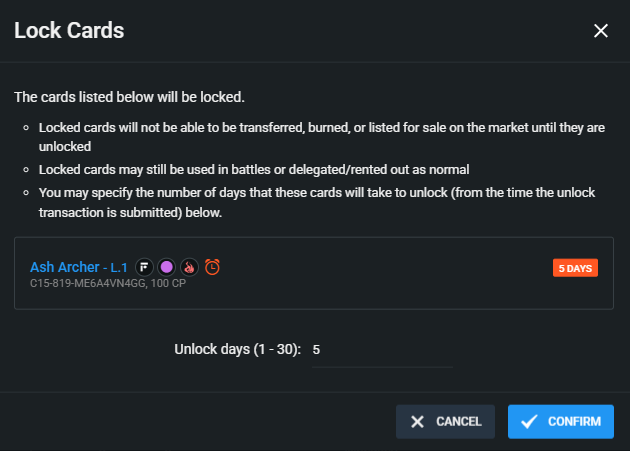This screenshot has height=451, width=630.
Task: Click the bullet about transferred, burned, or listed
Action: [x=322, y=137]
